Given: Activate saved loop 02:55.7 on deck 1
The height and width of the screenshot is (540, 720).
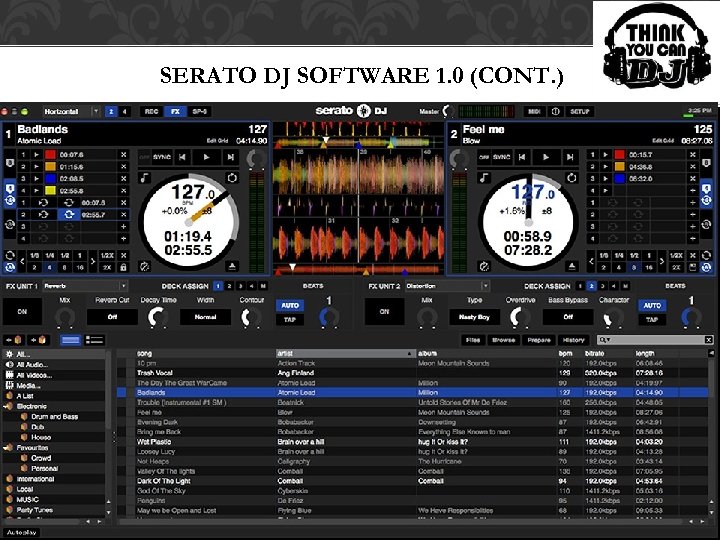Looking at the screenshot, I should click(x=69, y=214).
